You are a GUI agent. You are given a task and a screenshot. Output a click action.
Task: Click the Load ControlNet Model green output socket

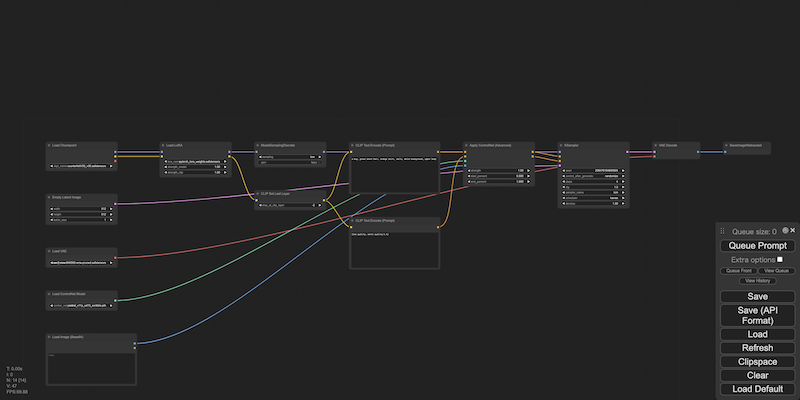[x=115, y=301]
